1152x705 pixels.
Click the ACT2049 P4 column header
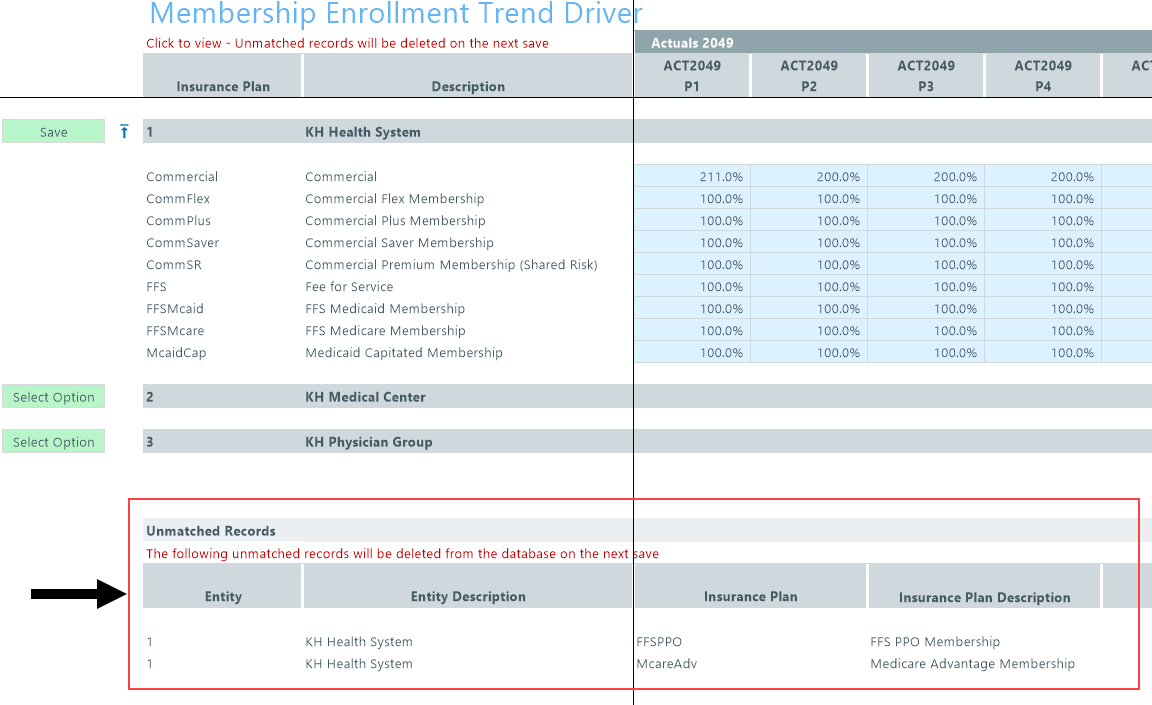click(1043, 76)
